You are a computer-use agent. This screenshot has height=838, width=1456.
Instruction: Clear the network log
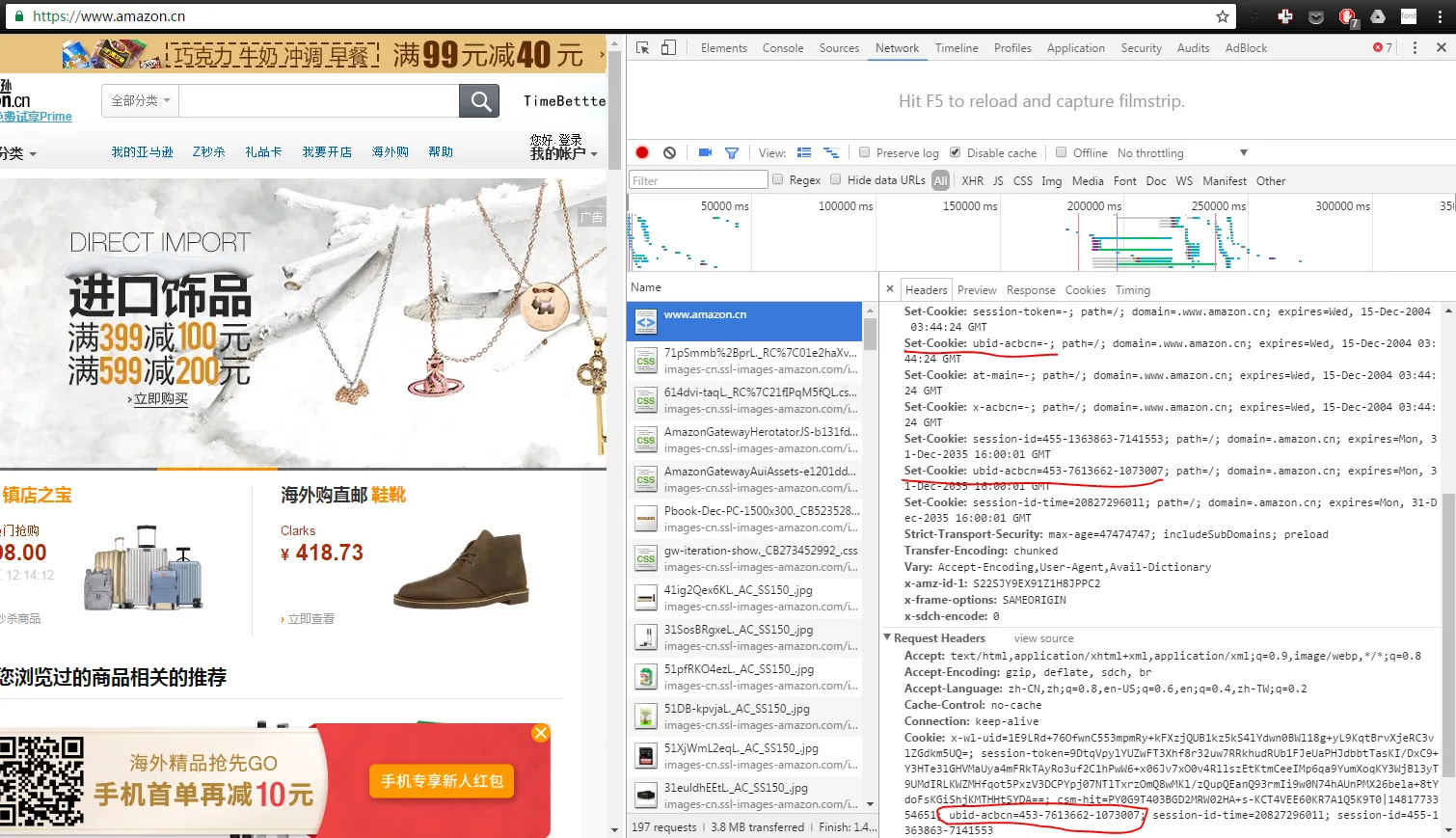pos(669,152)
